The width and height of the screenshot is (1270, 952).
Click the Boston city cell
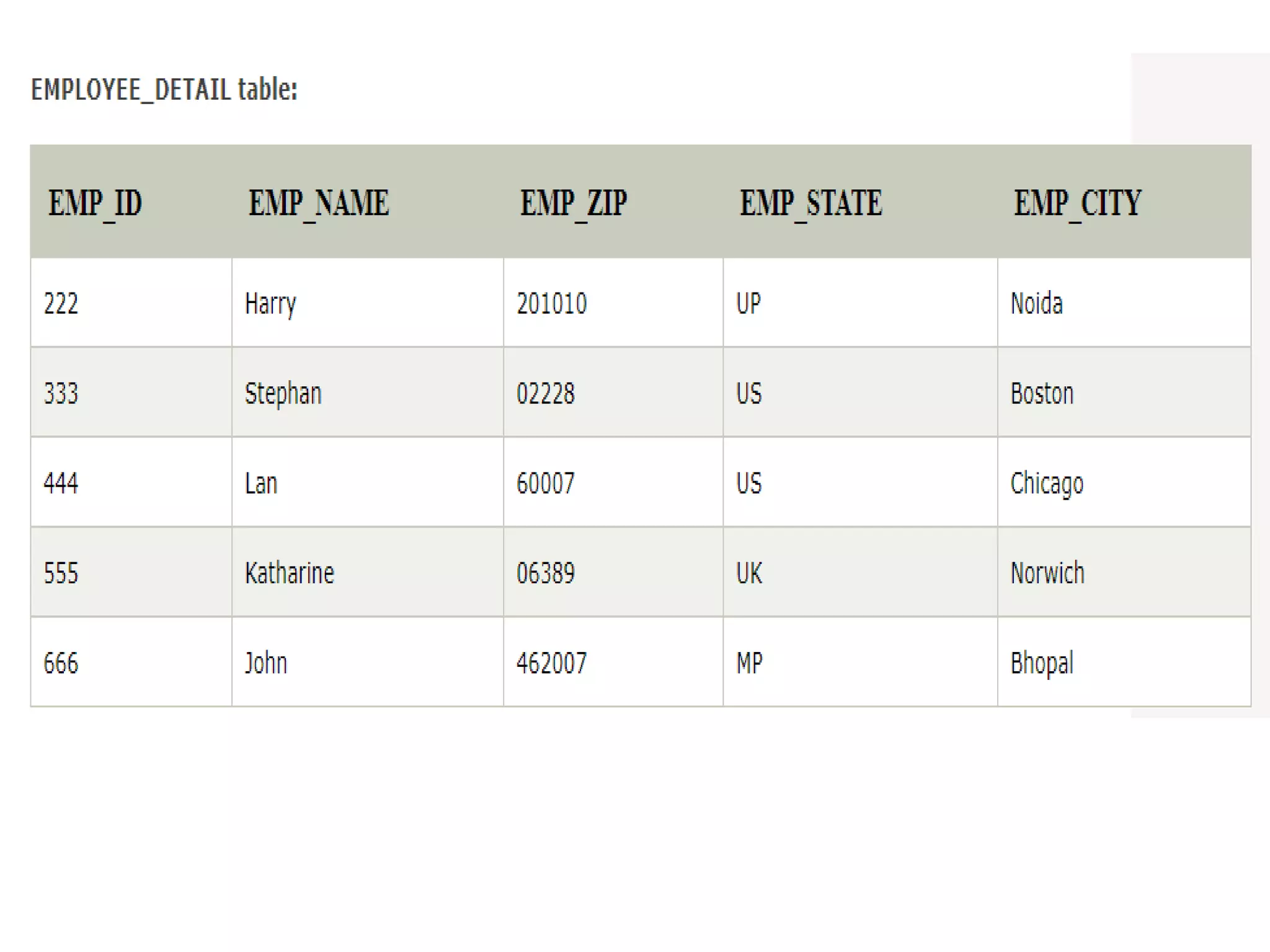click(1124, 392)
